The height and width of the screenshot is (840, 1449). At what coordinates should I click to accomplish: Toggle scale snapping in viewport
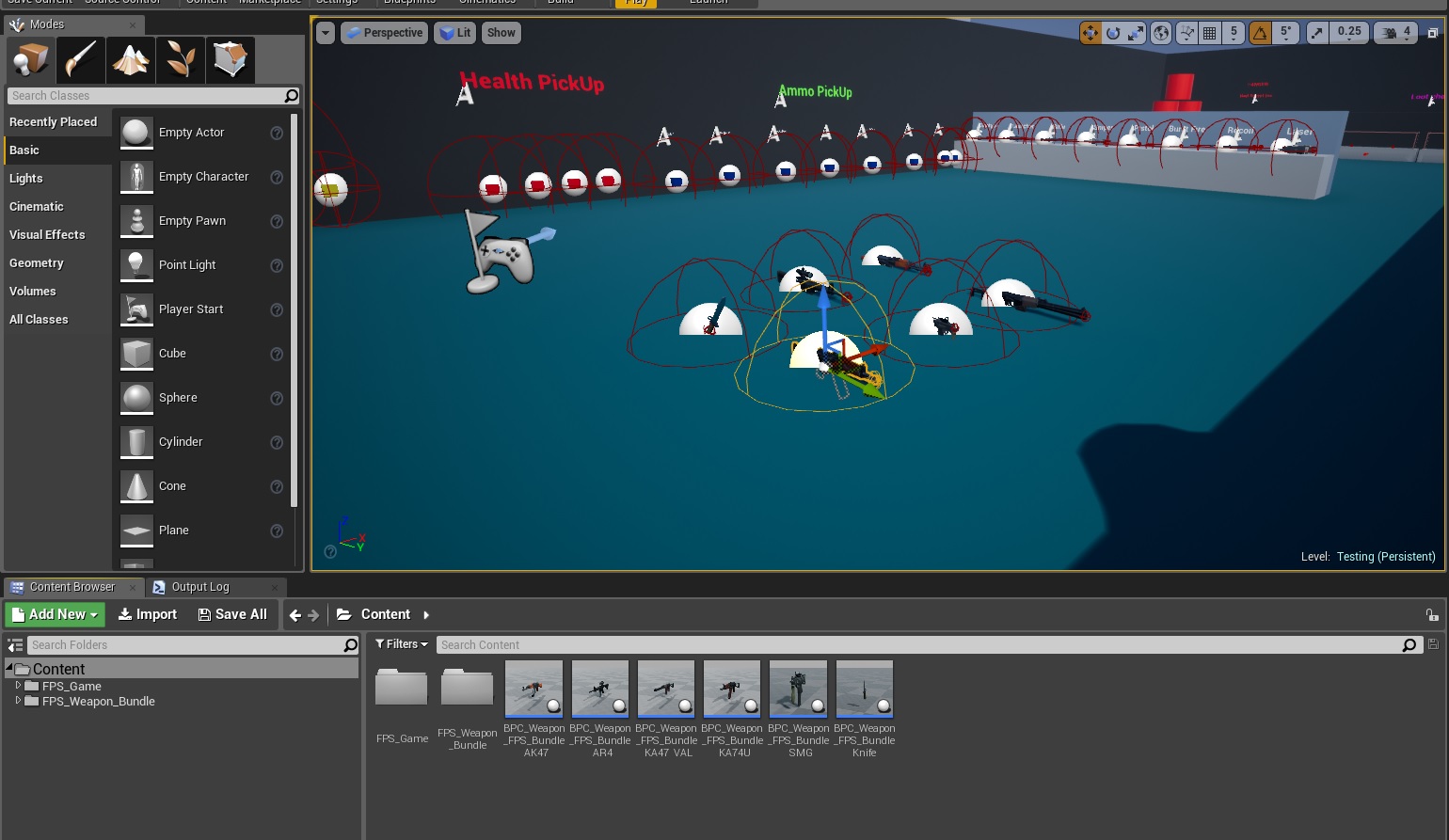tap(1317, 33)
